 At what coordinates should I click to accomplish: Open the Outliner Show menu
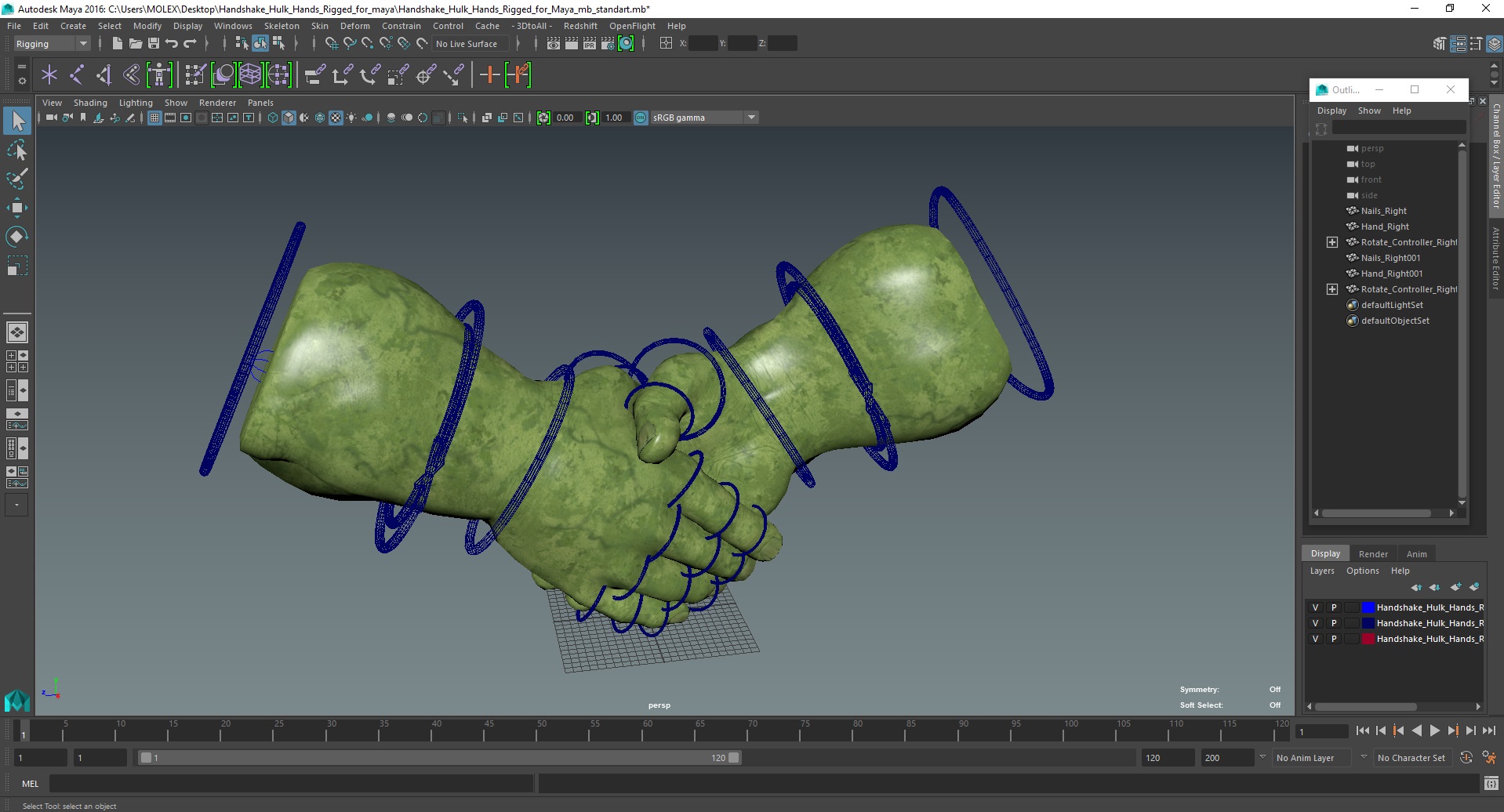point(1369,111)
